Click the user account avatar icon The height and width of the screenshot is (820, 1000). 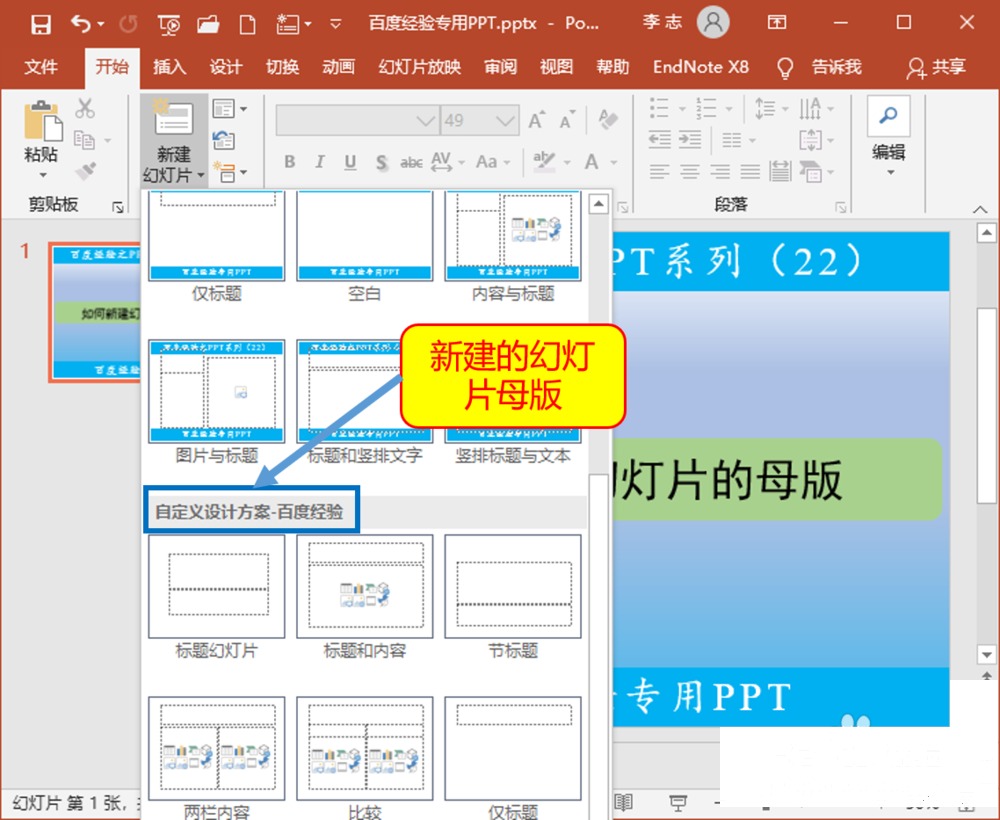click(712, 23)
